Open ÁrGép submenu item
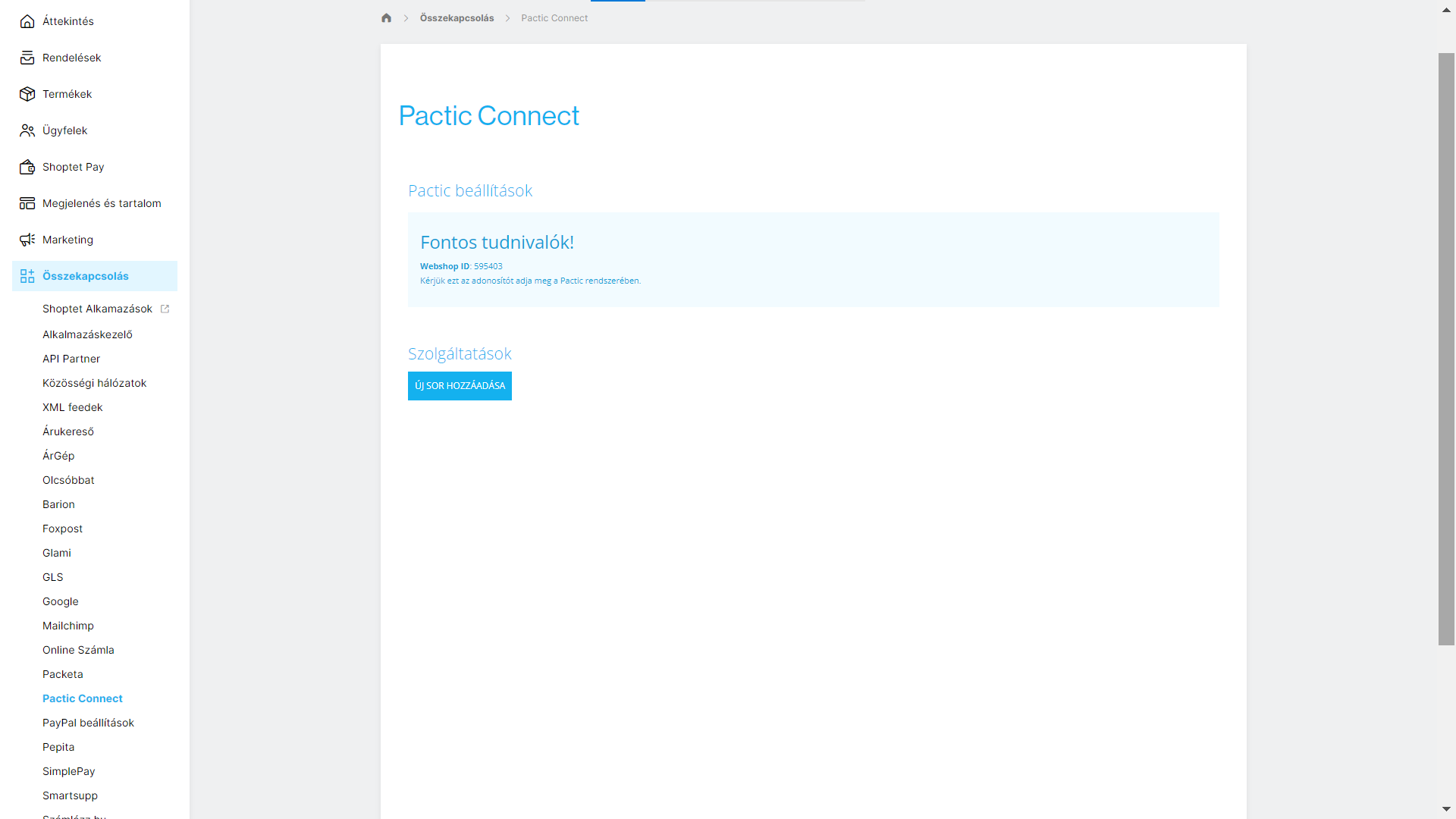Image resolution: width=1456 pixels, height=819 pixels. (58, 456)
